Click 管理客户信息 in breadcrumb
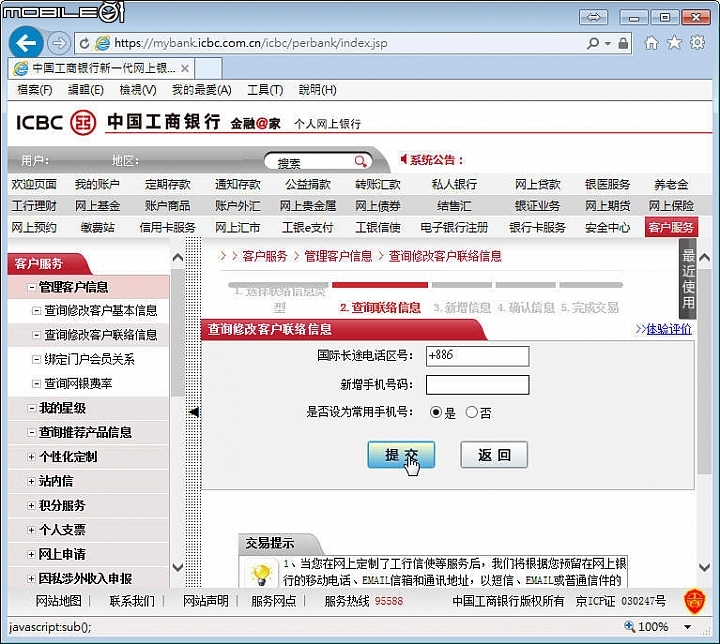 tap(338, 256)
